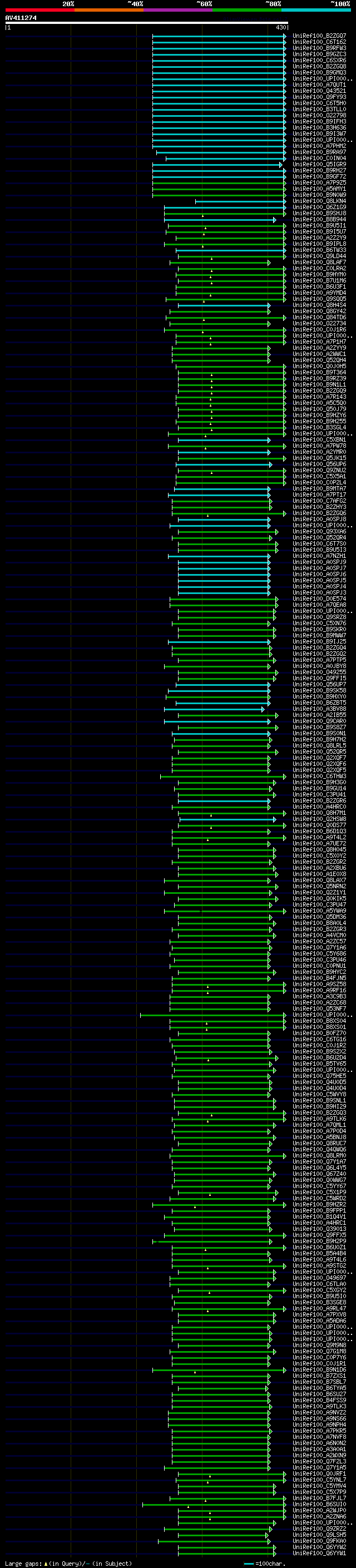Select hit UniRef100_Q6YYW1

319,1553
